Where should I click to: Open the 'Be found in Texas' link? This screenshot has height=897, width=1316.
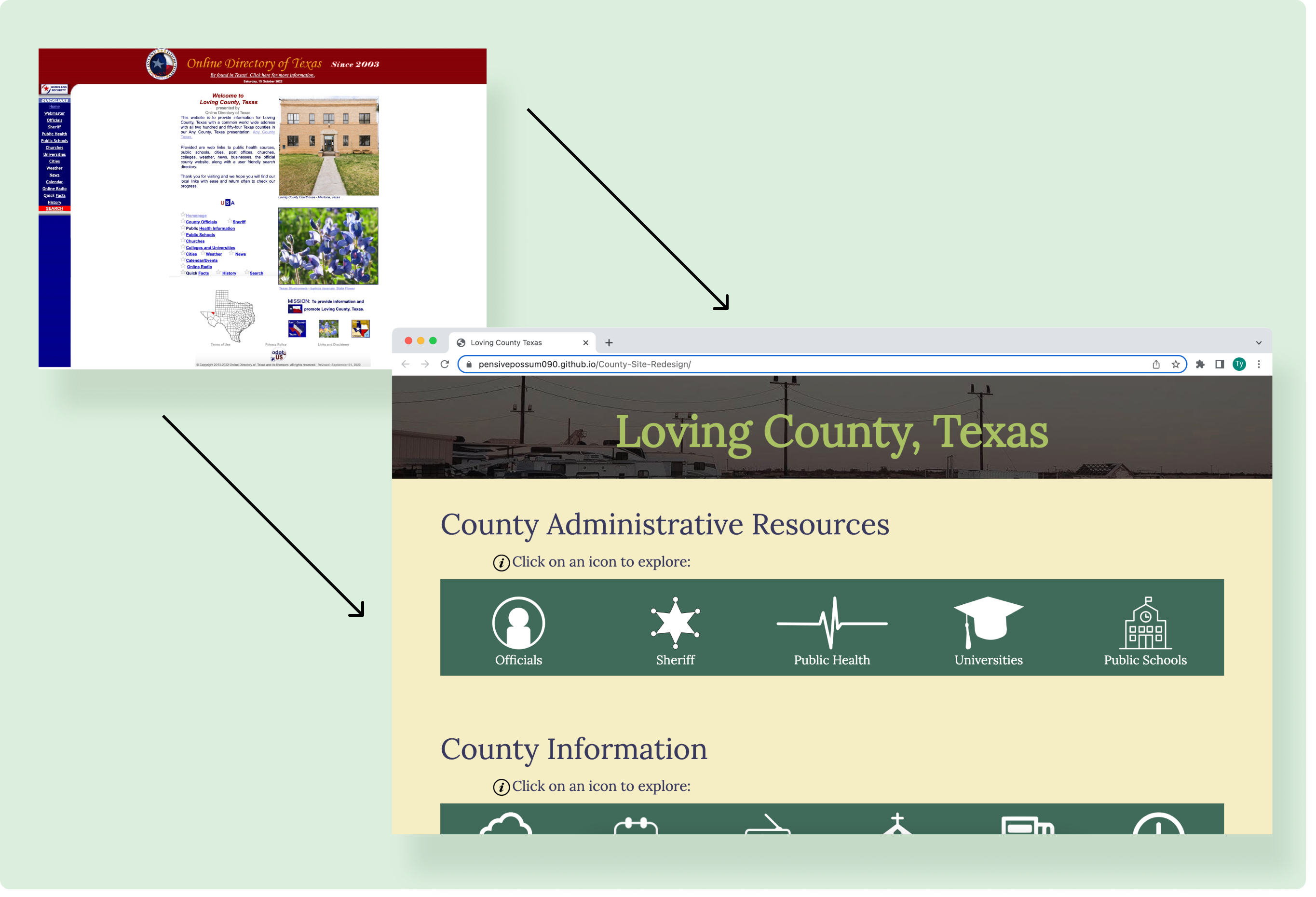click(262, 74)
